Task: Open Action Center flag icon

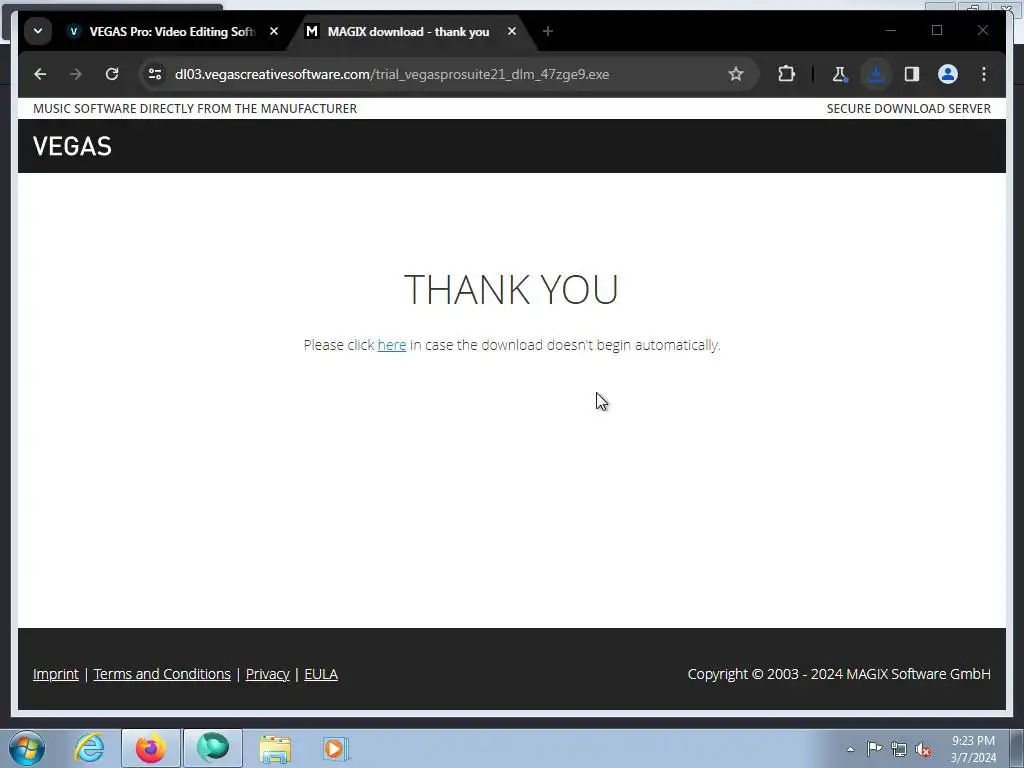Action: (874, 749)
